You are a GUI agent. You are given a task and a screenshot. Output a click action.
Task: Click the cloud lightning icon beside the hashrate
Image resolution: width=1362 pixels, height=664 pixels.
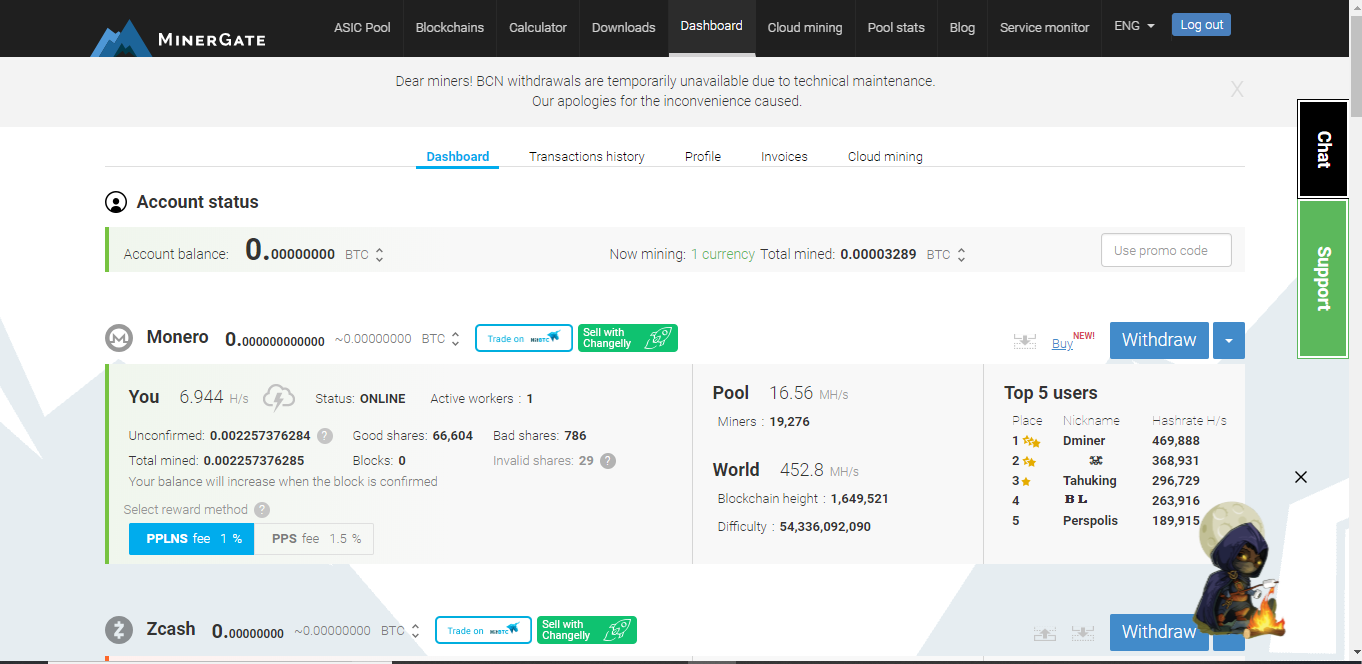(279, 398)
